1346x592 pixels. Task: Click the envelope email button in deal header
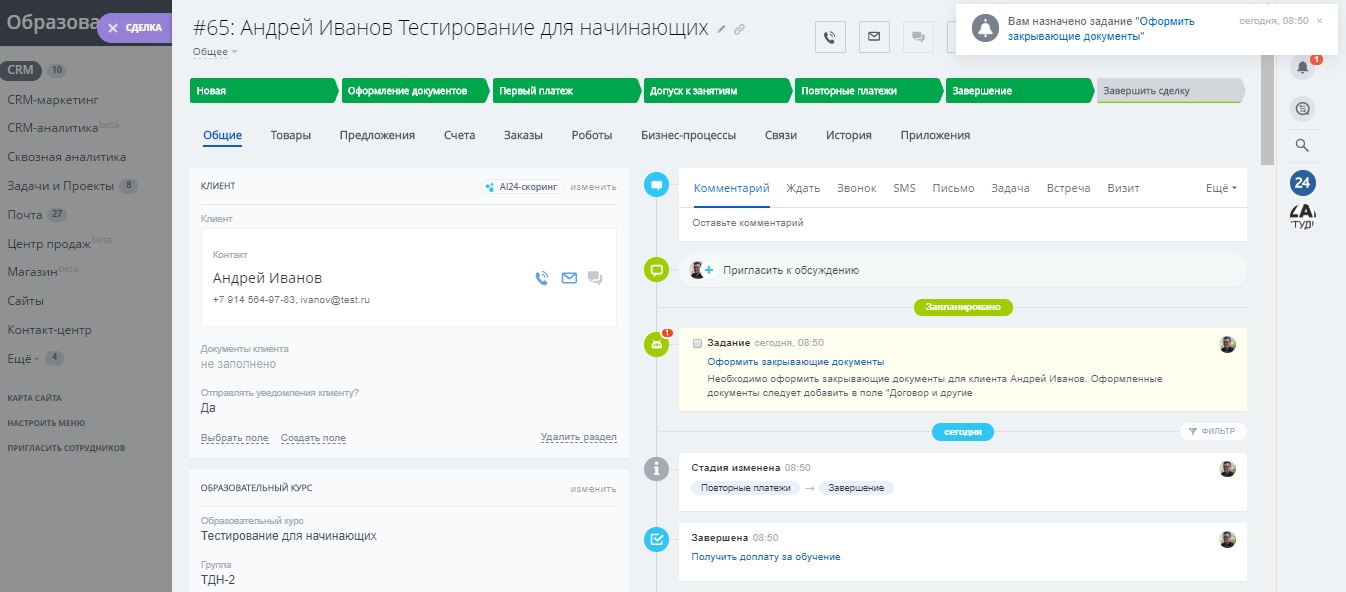(x=874, y=37)
